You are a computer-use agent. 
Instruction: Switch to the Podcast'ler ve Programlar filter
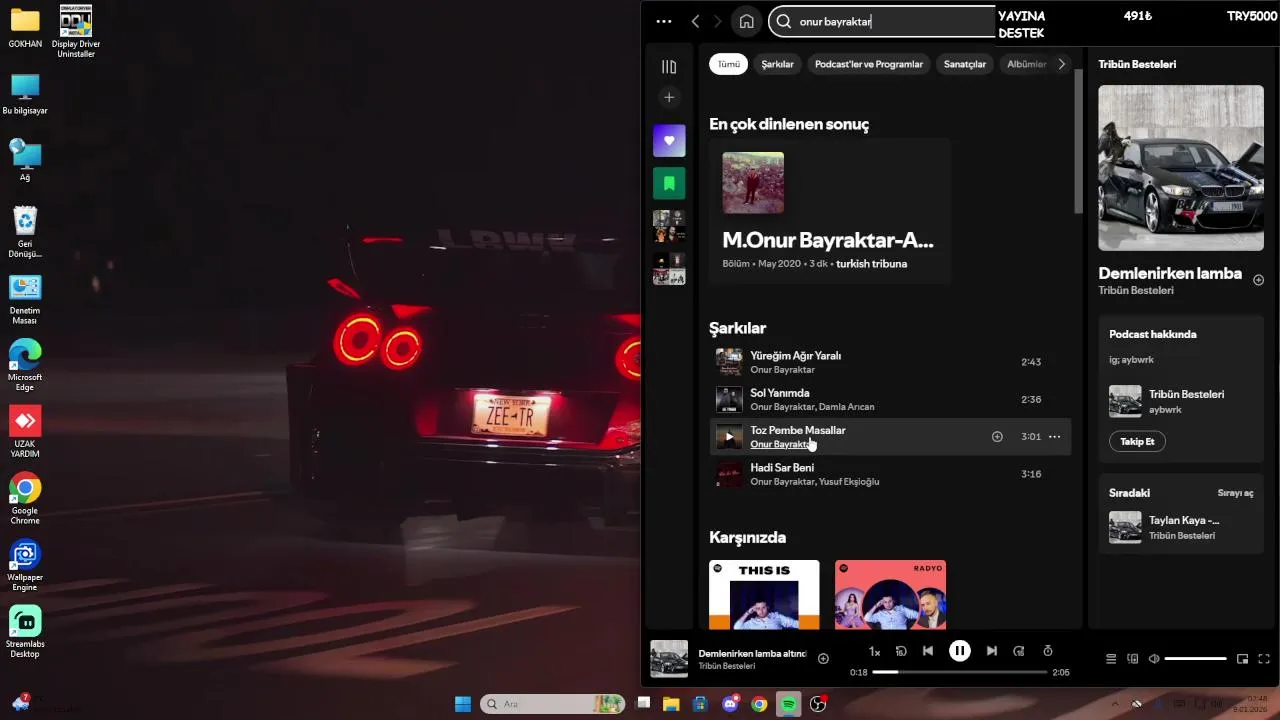(868, 64)
